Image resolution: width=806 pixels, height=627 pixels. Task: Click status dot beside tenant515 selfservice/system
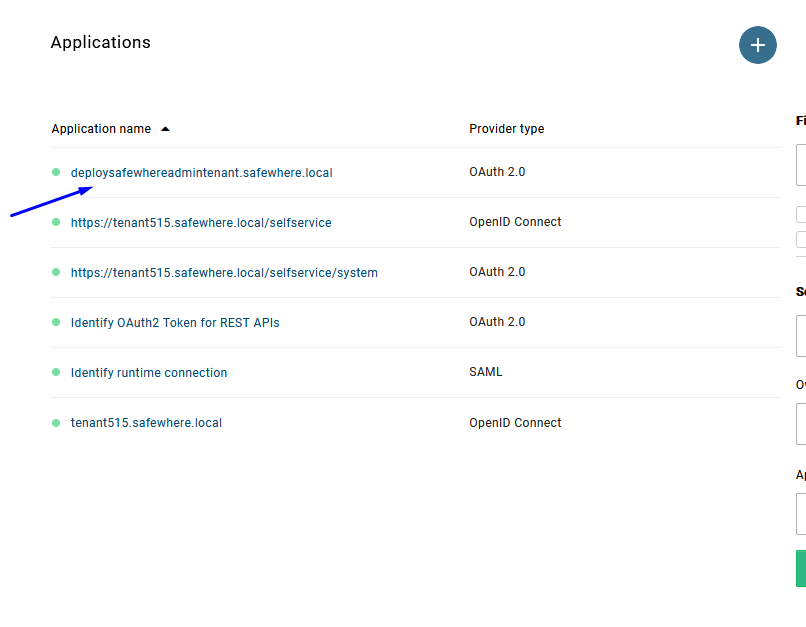point(56,272)
